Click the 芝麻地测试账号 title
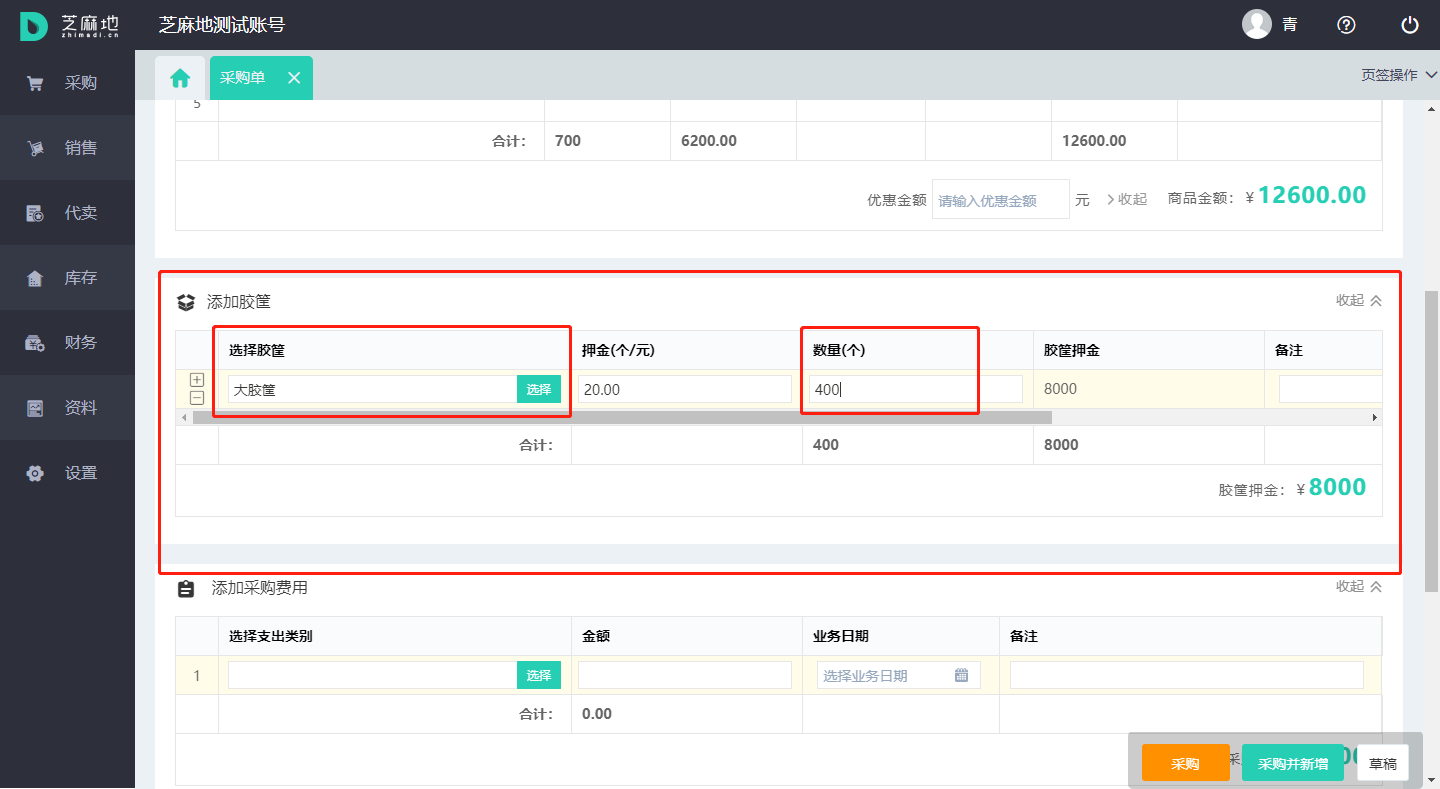Image resolution: width=1440 pixels, height=789 pixels. point(221,25)
